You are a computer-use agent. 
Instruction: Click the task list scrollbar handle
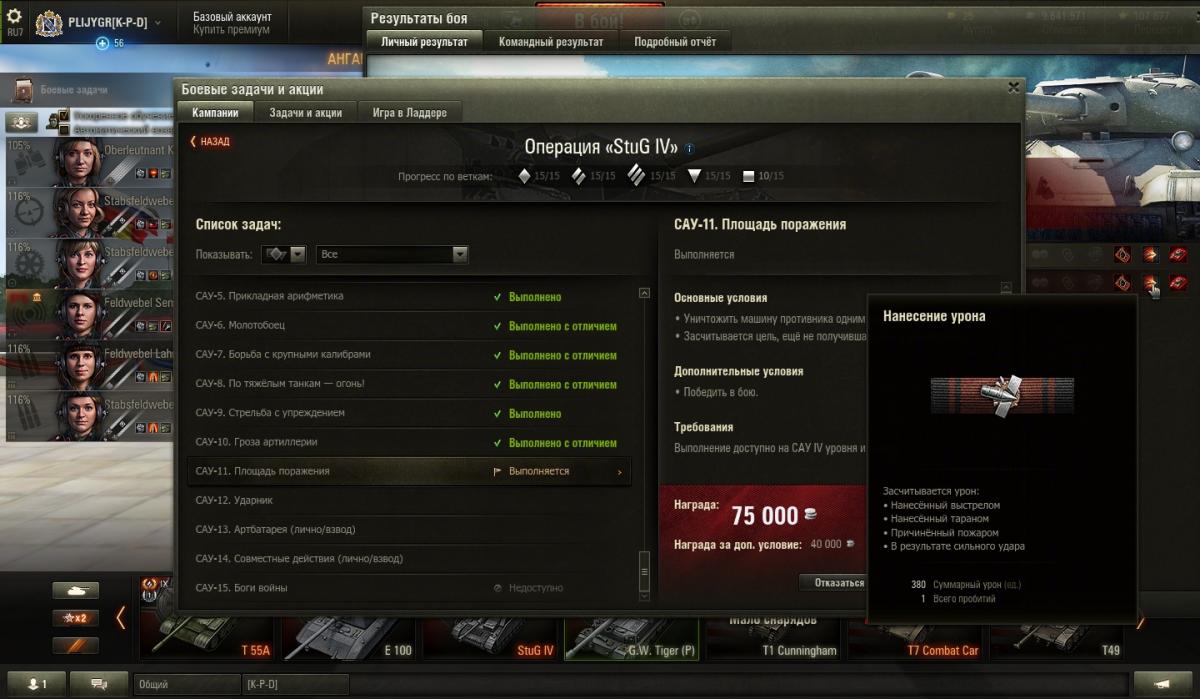pyautogui.click(x=644, y=570)
